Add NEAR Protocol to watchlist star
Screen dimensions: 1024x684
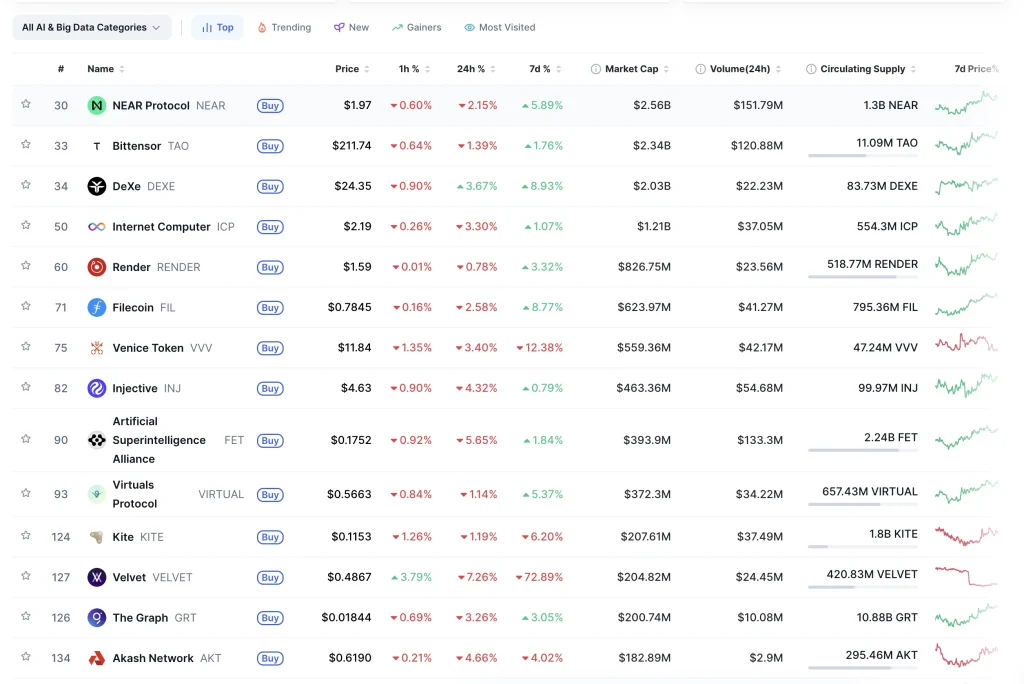tap(25, 104)
